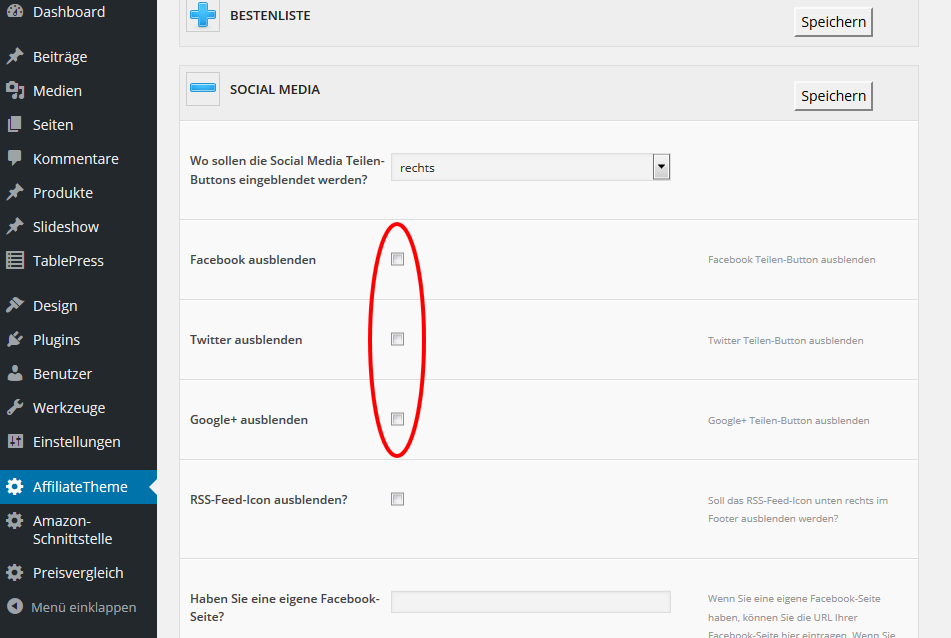Screen dimensions: 951x638
Task: Click the Seiten pages icon
Action: tap(15, 125)
